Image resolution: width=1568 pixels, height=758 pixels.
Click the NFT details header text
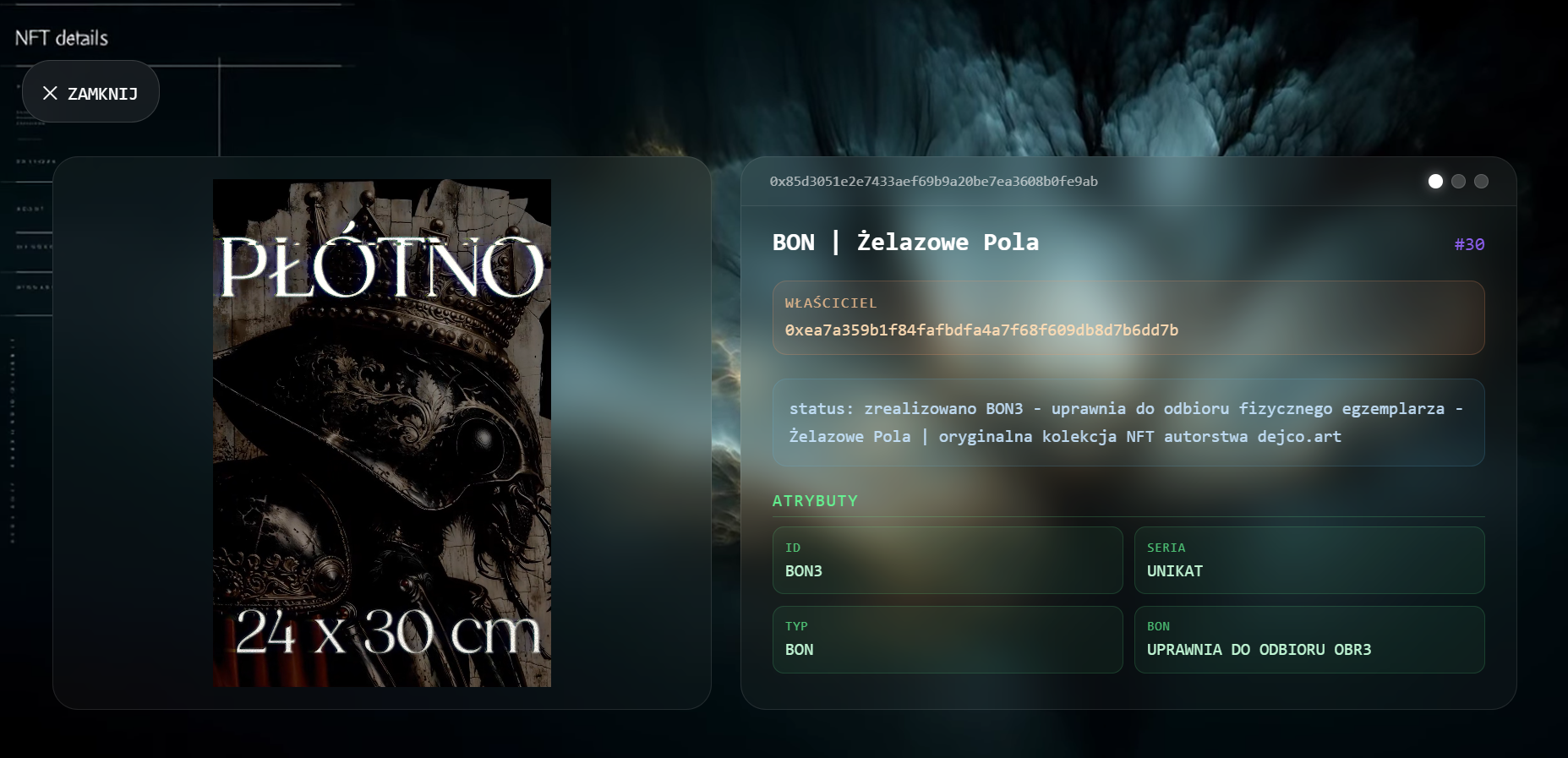click(62, 38)
